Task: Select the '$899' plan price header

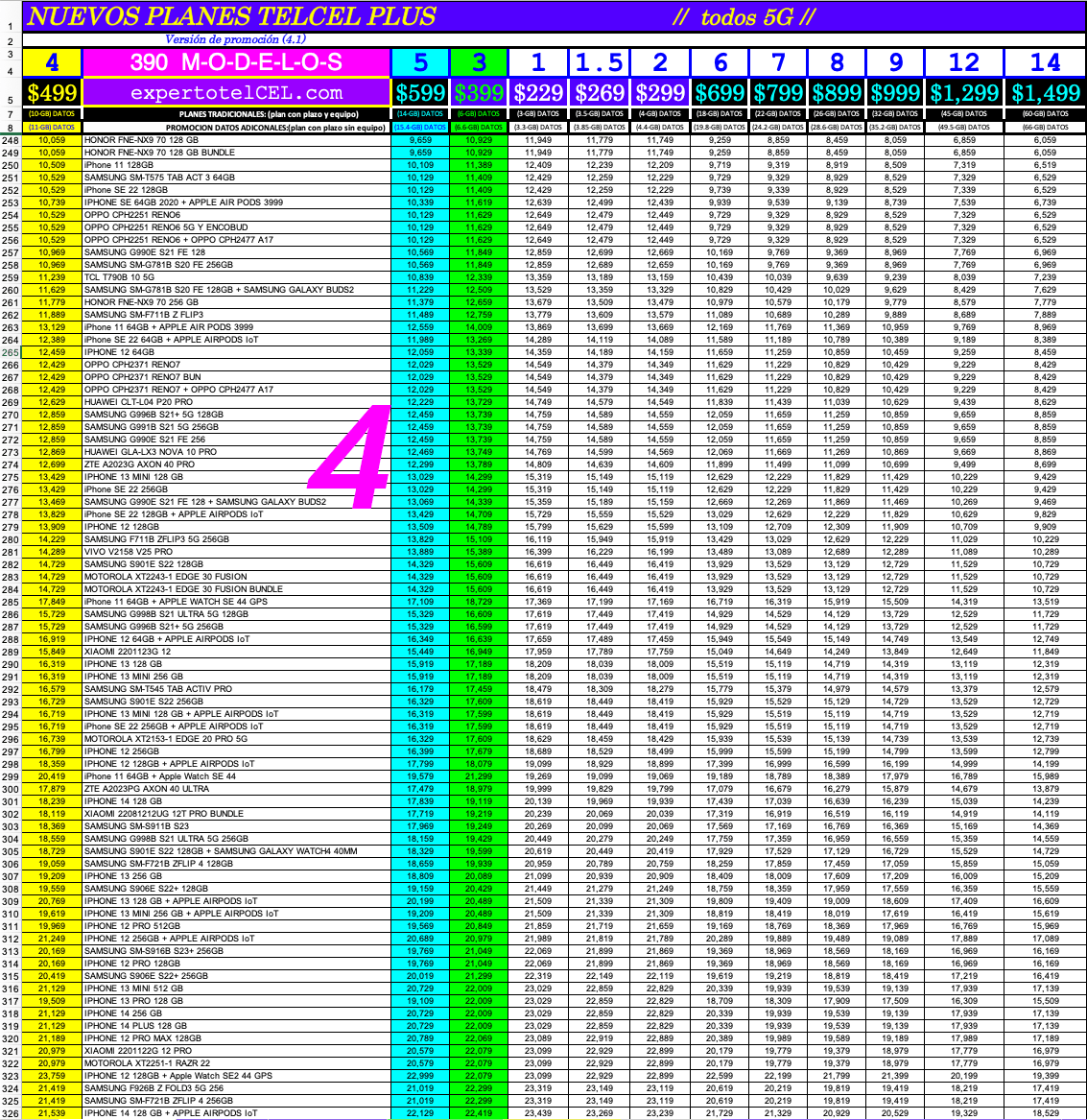Action: pyautogui.click(x=837, y=93)
